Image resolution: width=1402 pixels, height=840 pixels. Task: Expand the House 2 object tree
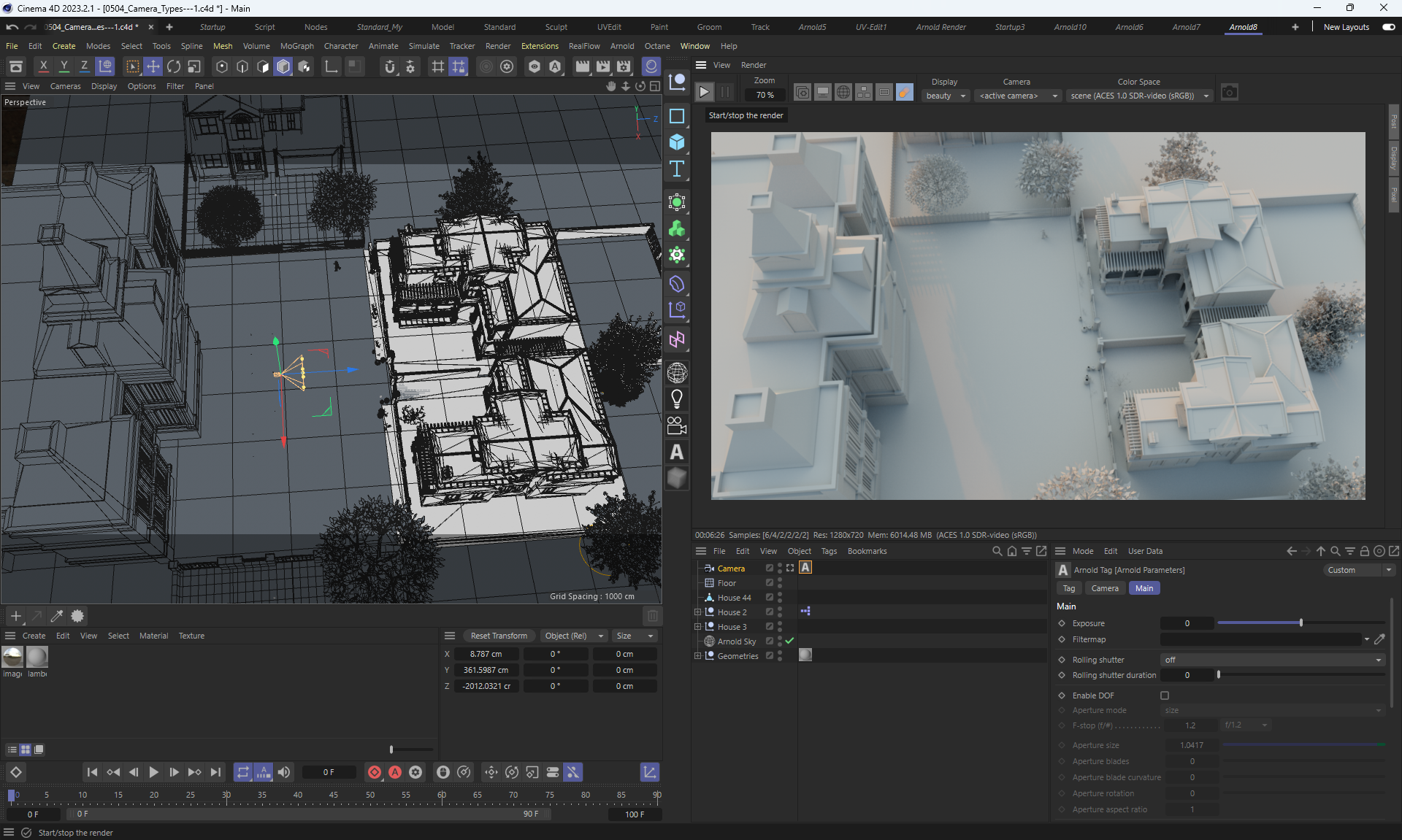tap(697, 612)
